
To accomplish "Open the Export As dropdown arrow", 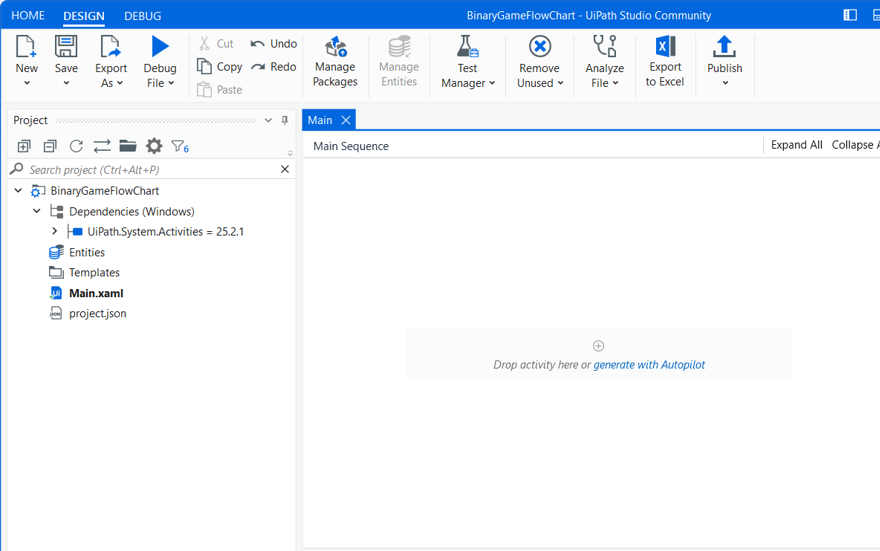I will pos(120,83).
